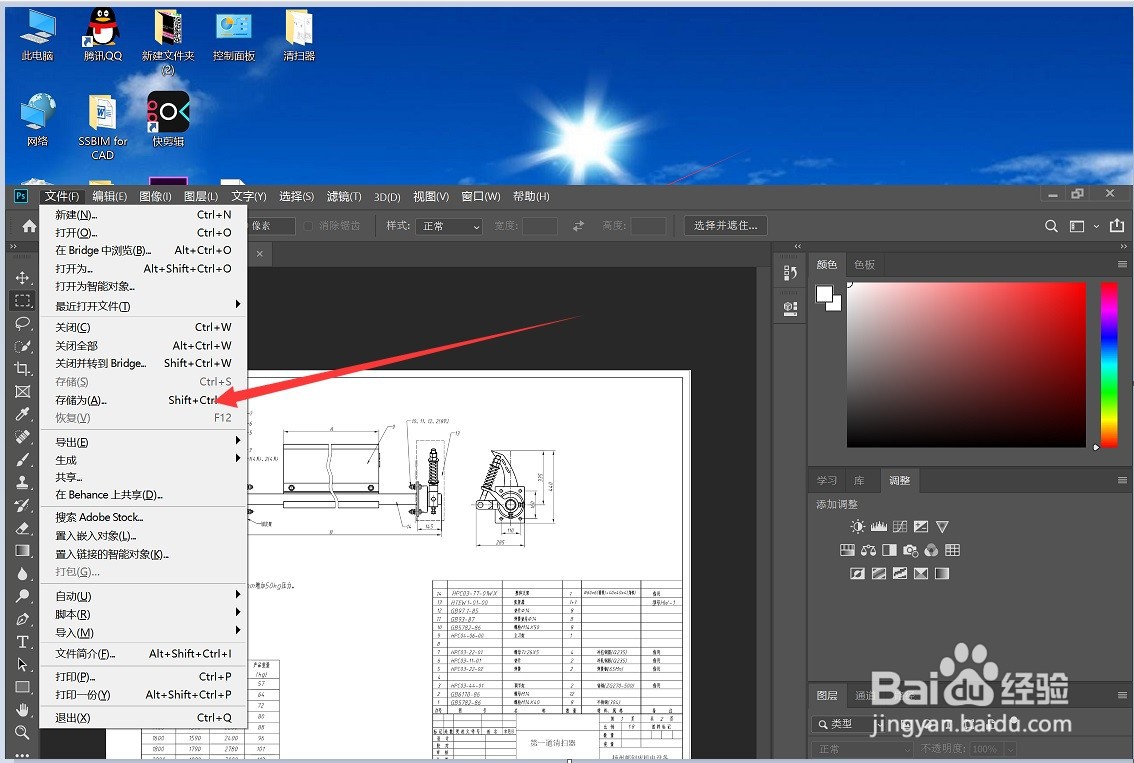Click the foreground color swatch
Image resolution: width=1134 pixels, height=763 pixels.
pyautogui.click(x=824, y=294)
